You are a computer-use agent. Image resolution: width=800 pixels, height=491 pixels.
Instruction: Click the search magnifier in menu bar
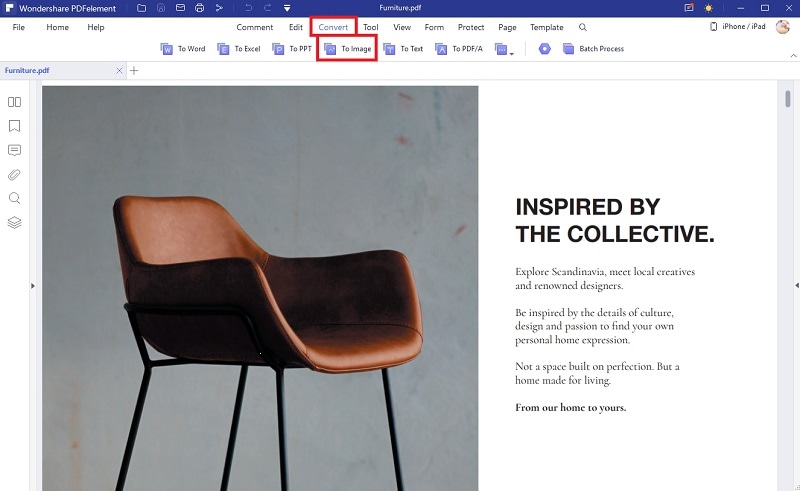coord(583,27)
